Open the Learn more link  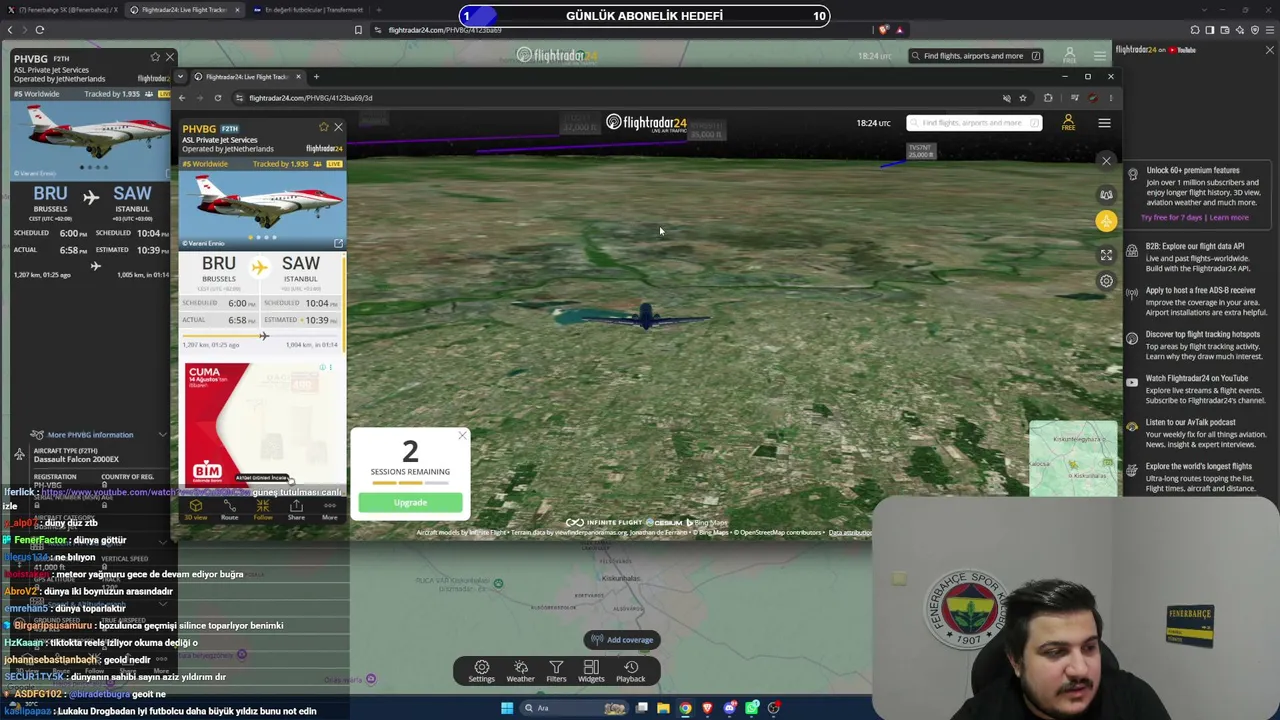point(1229,218)
